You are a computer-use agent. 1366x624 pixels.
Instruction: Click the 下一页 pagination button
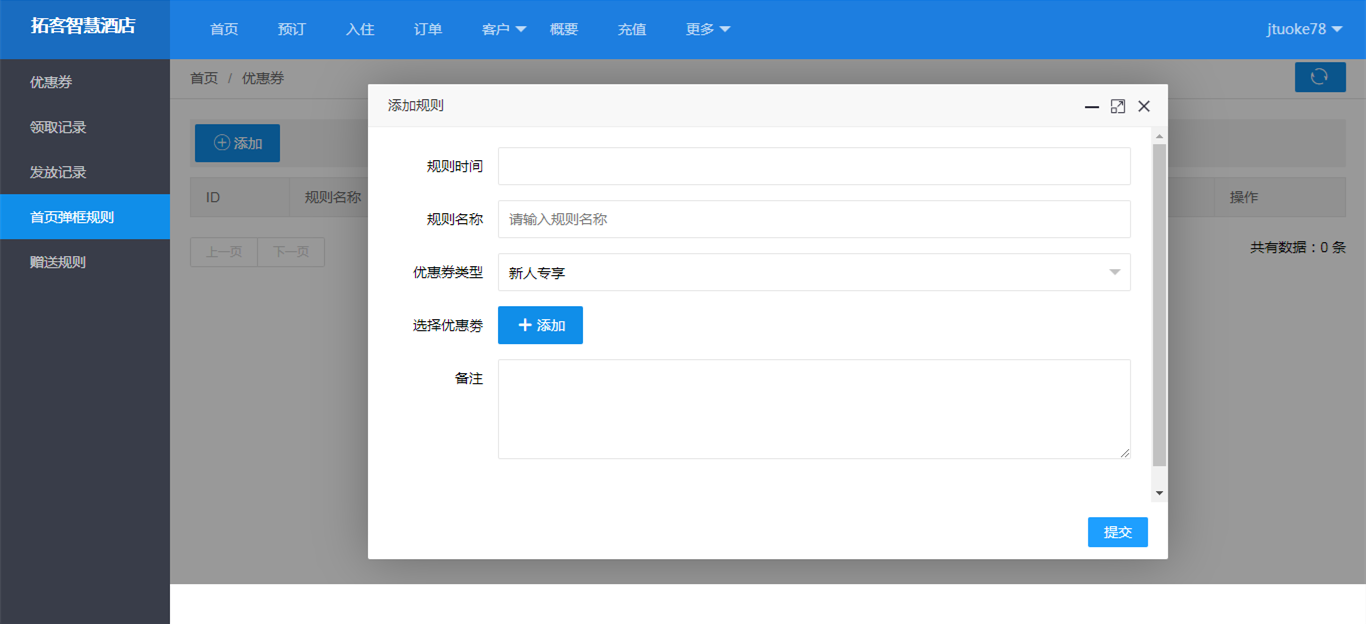point(291,252)
